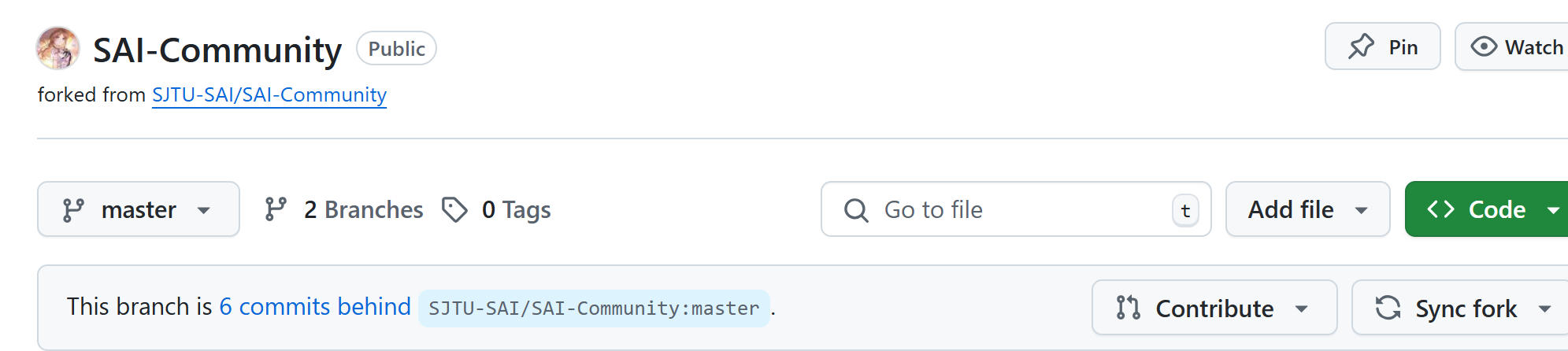The width and height of the screenshot is (1568, 351).
Task: Click the sync arrows icon on Sync fork
Action: 1388,308
